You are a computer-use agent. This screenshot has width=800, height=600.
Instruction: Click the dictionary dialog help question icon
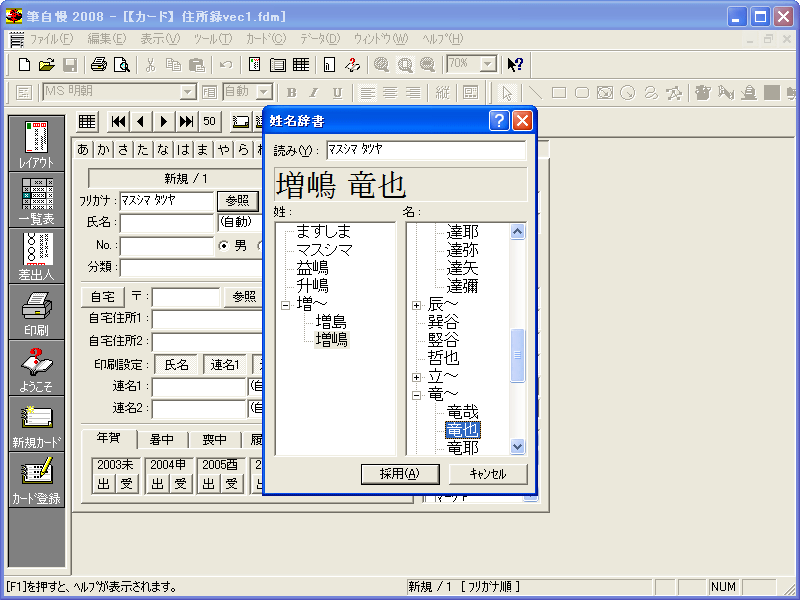498,121
